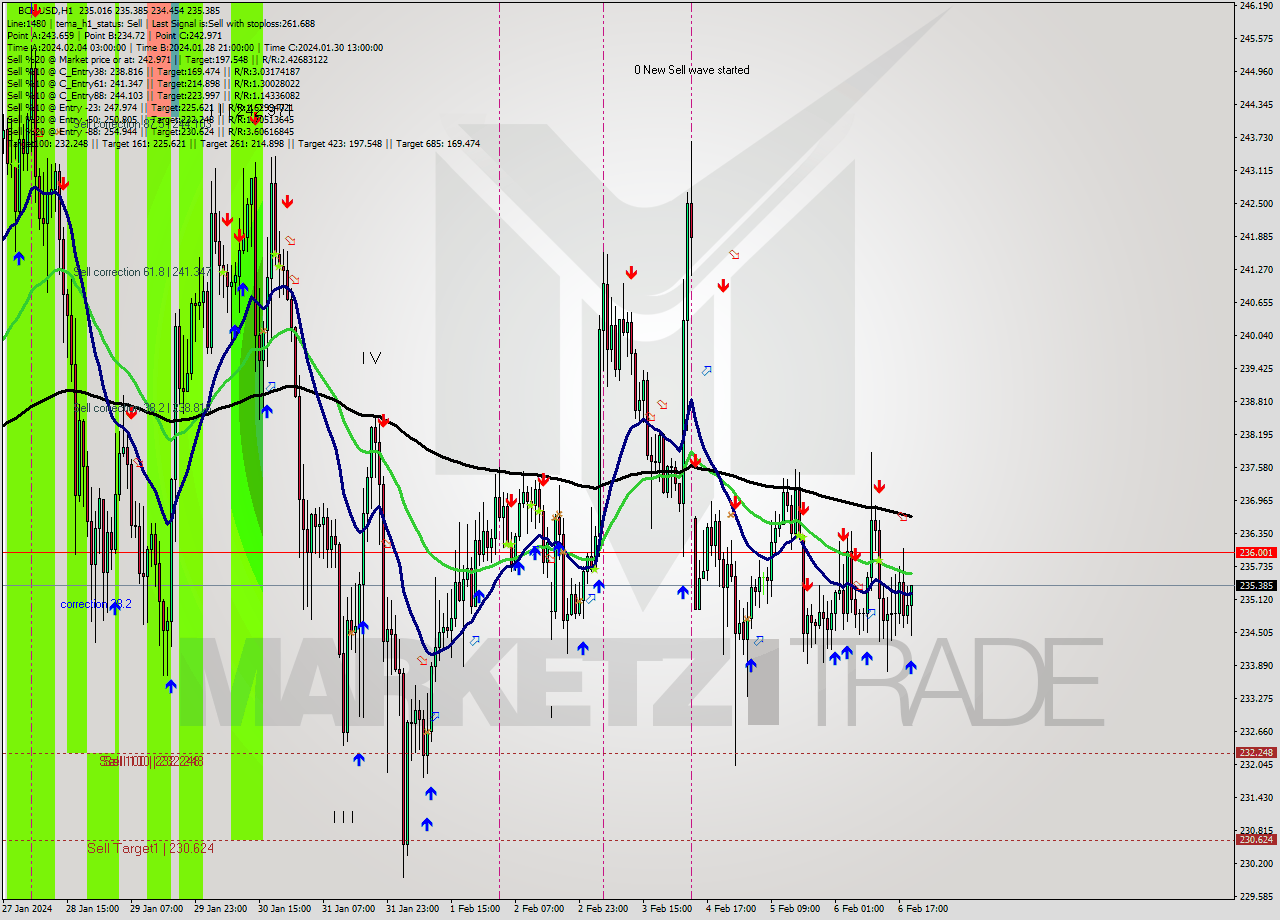Click the '1 Feb 15:00' time label
Image resolution: width=1280 pixels, height=920 pixels.
474,909
